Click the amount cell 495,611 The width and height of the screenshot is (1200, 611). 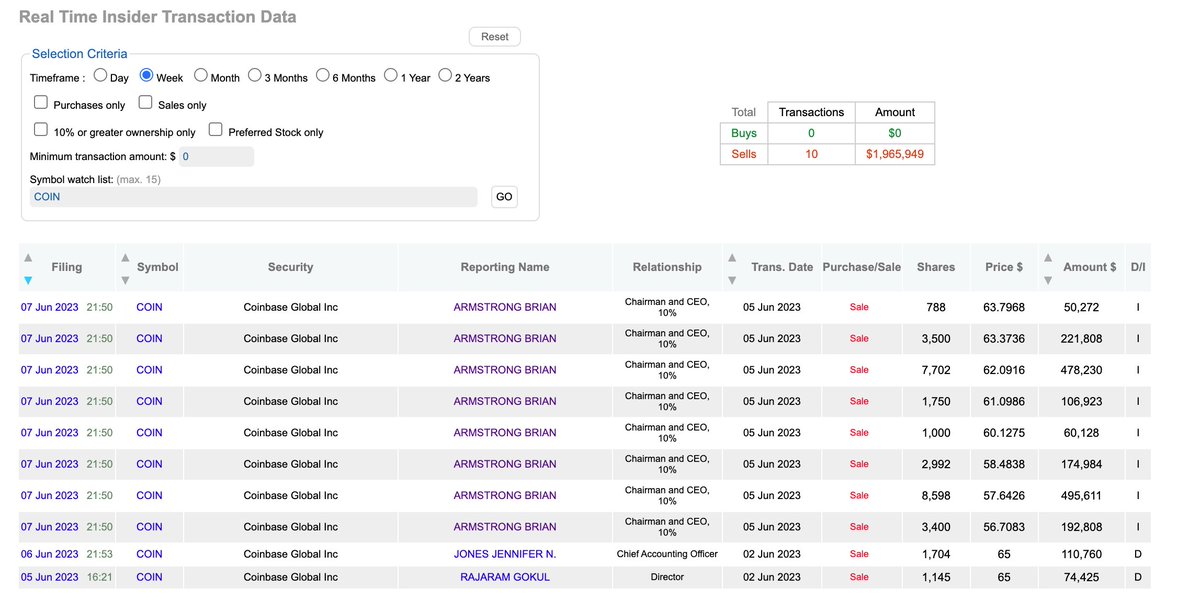(x=1080, y=495)
